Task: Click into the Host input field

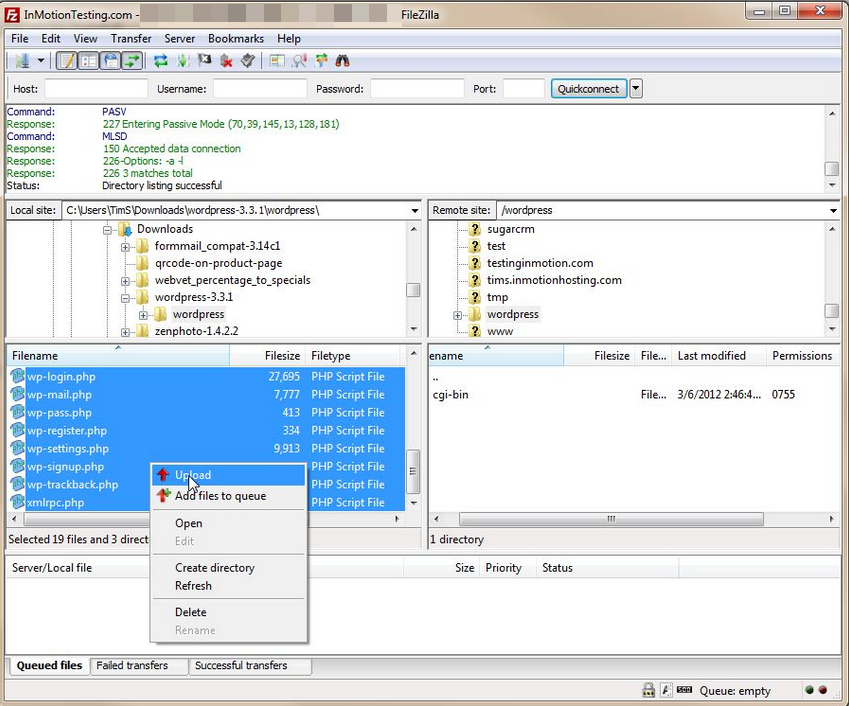Action: pyautogui.click(x=95, y=89)
